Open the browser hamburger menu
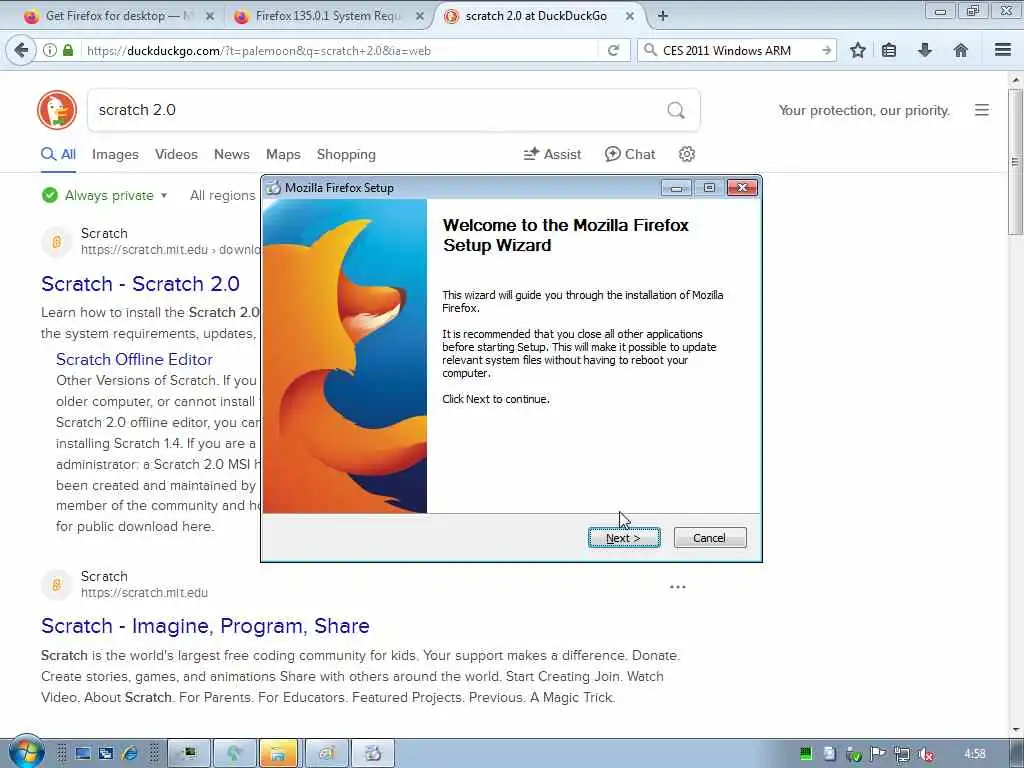This screenshot has height=768, width=1024. click(x=1003, y=50)
